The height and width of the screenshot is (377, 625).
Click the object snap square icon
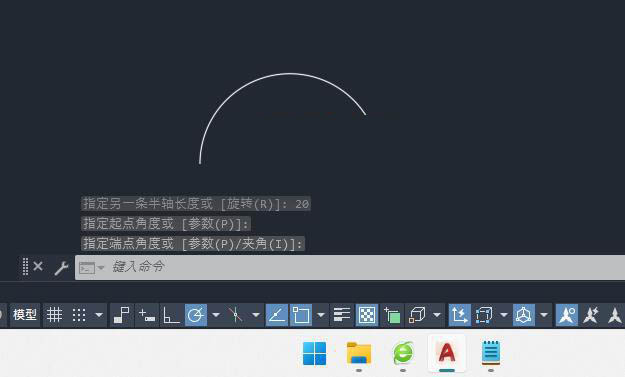[x=301, y=315]
